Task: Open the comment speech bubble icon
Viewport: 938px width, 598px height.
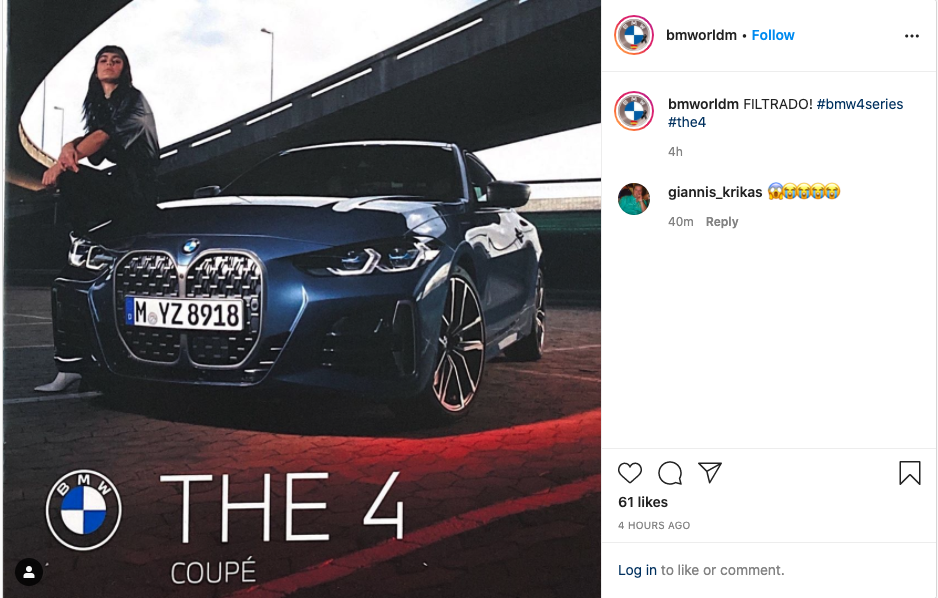Action: click(x=670, y=473)
